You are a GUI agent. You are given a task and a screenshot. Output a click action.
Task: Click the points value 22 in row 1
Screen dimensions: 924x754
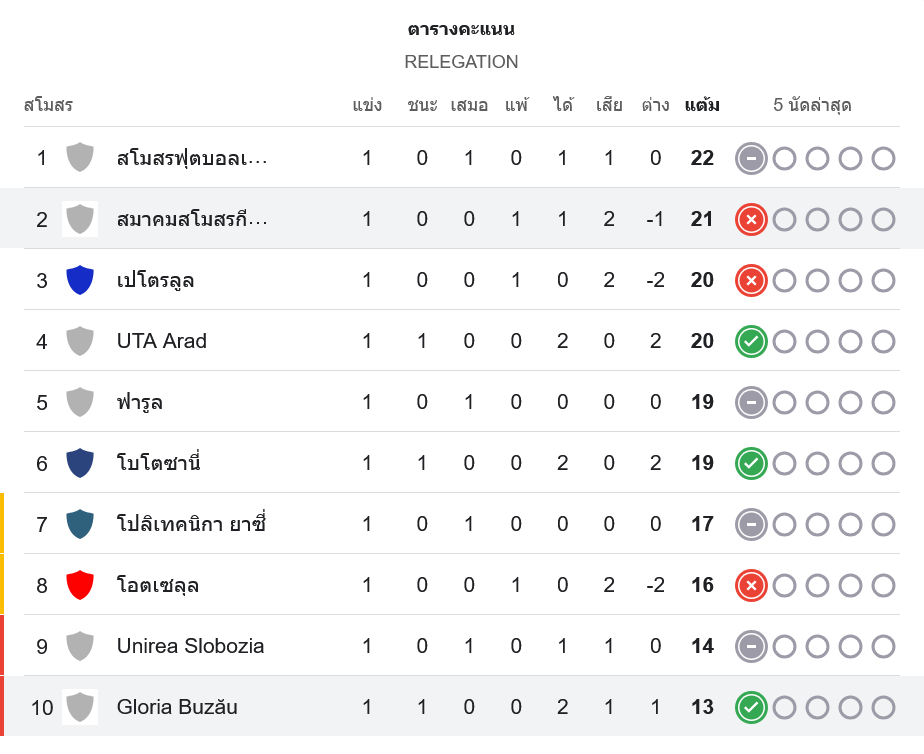[x=702, y=158]
